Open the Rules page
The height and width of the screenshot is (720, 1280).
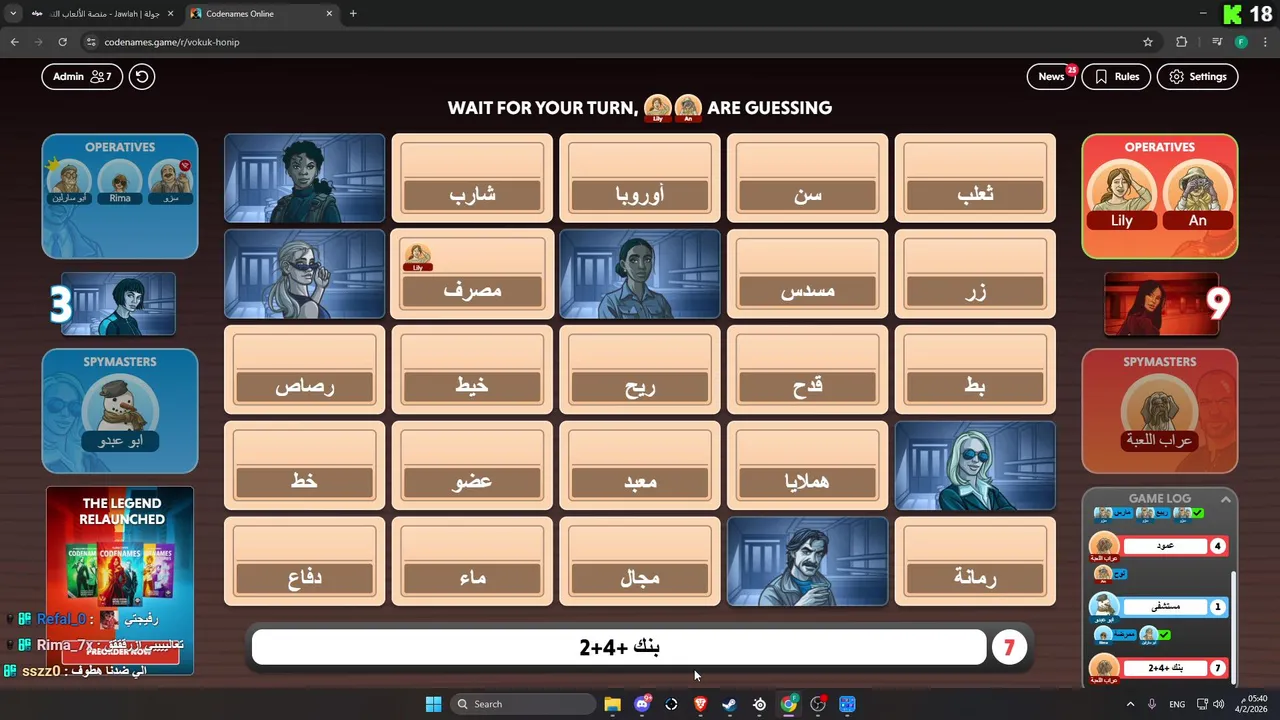[x=1117, y=76]
